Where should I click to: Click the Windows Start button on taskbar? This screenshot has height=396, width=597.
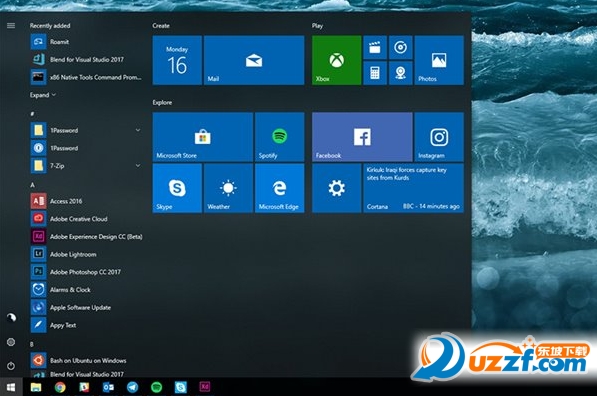[x=11, y=387]
